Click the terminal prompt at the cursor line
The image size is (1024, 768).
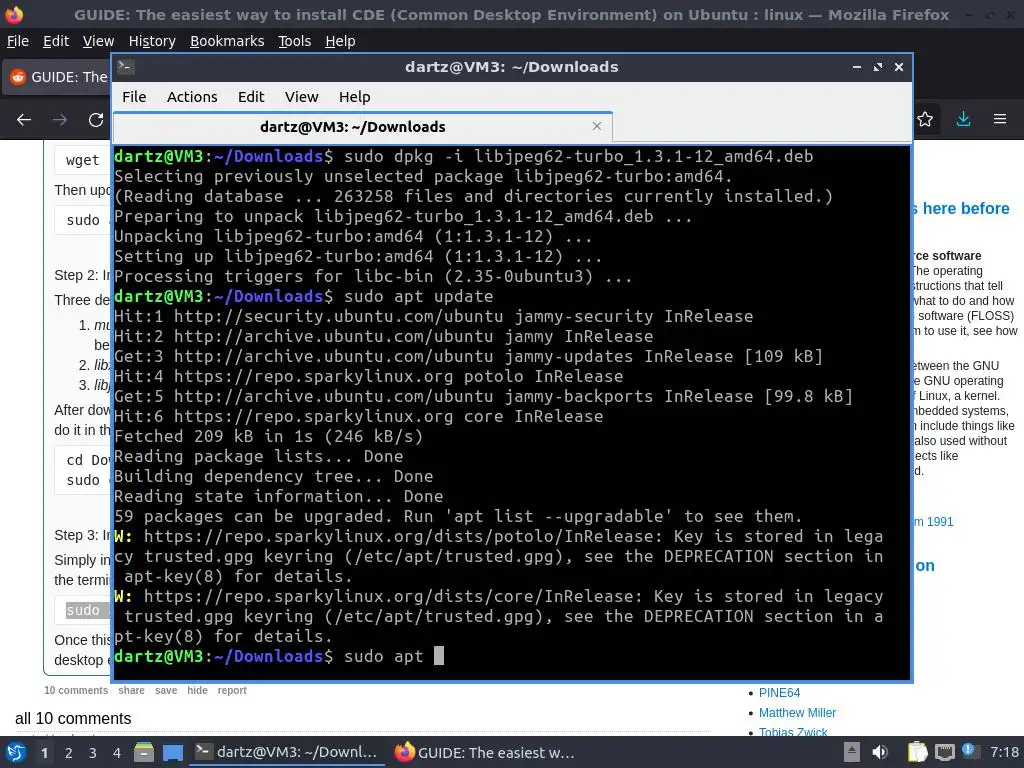point(278,656)
